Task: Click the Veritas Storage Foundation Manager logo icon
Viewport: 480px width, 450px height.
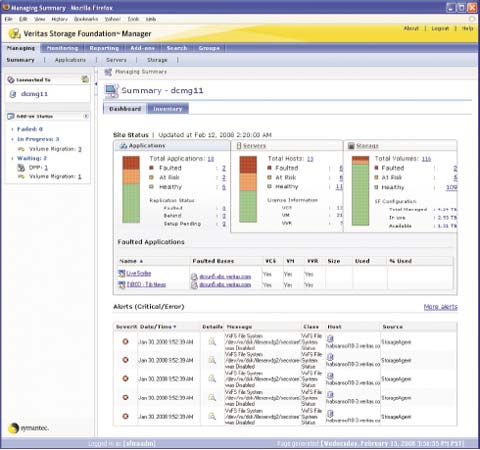Action: (15, 33)
